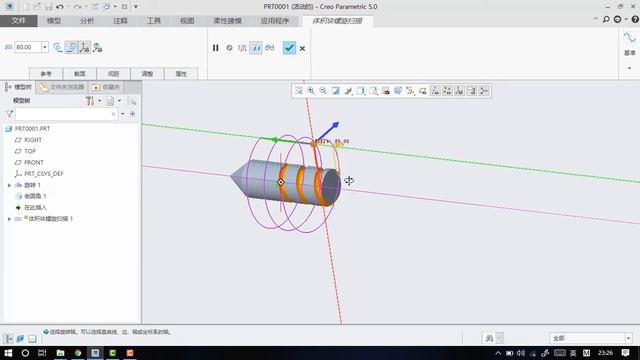Screen dimensions: 640x360
Task: Cancel the feature with the X icon
Action: 302,49
